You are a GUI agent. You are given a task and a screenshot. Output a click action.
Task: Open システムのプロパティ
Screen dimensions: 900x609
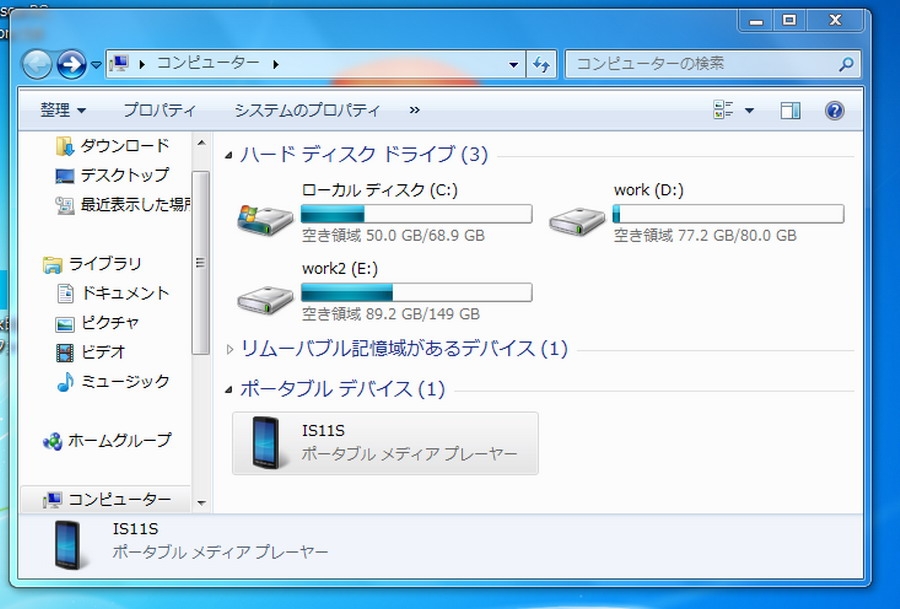[x=307, y=110]
